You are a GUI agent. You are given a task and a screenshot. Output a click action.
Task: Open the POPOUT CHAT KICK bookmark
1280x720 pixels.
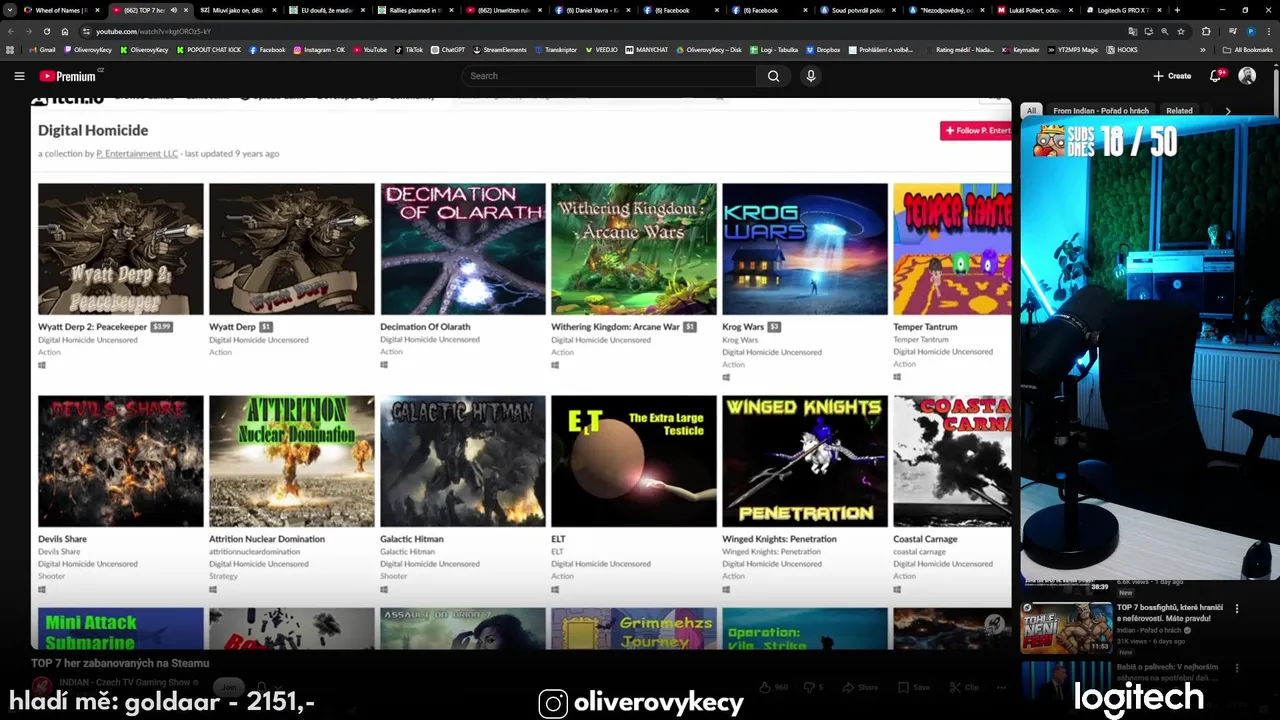(x=209, y=49)
